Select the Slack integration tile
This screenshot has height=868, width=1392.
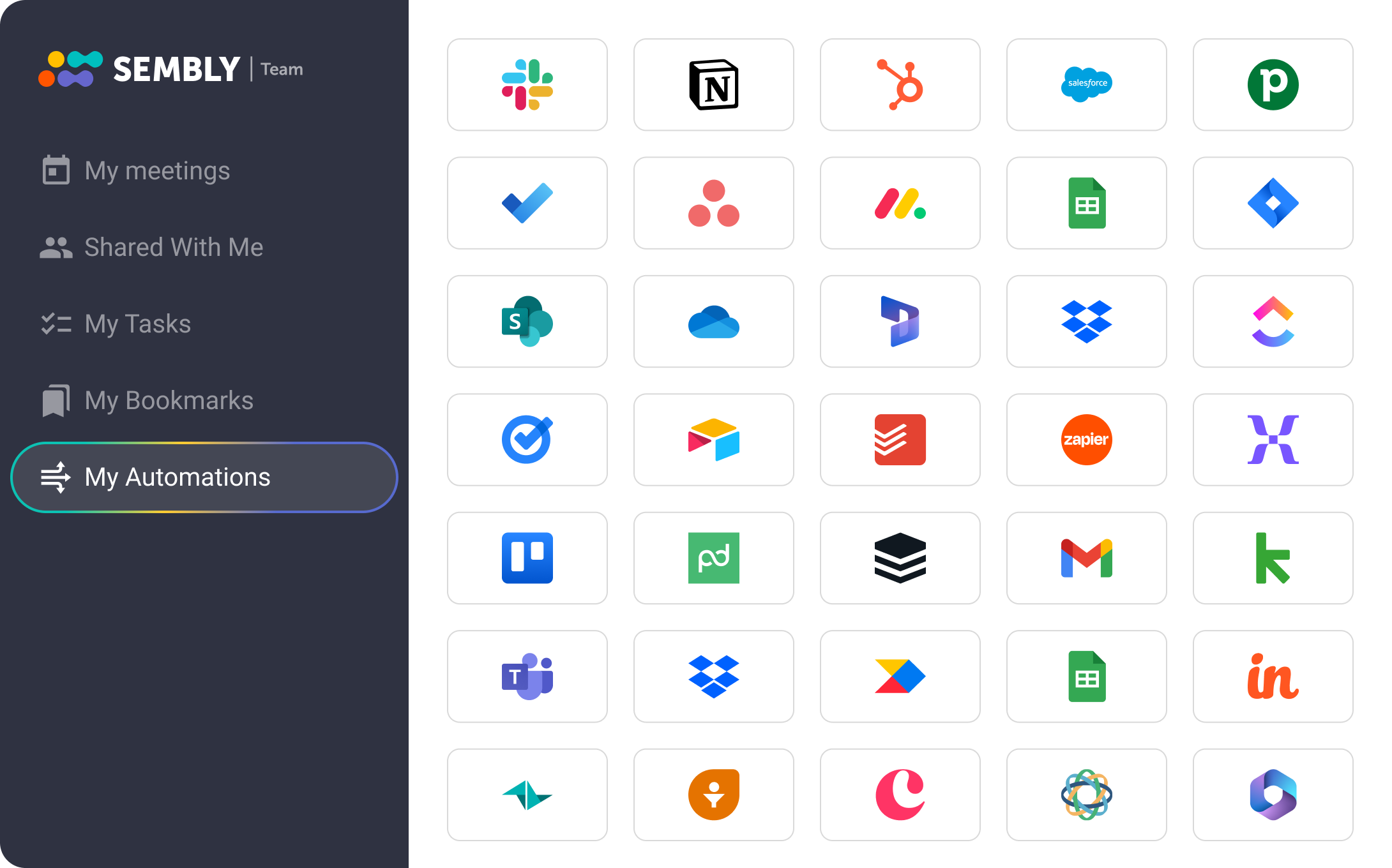(x=527, y=85)
